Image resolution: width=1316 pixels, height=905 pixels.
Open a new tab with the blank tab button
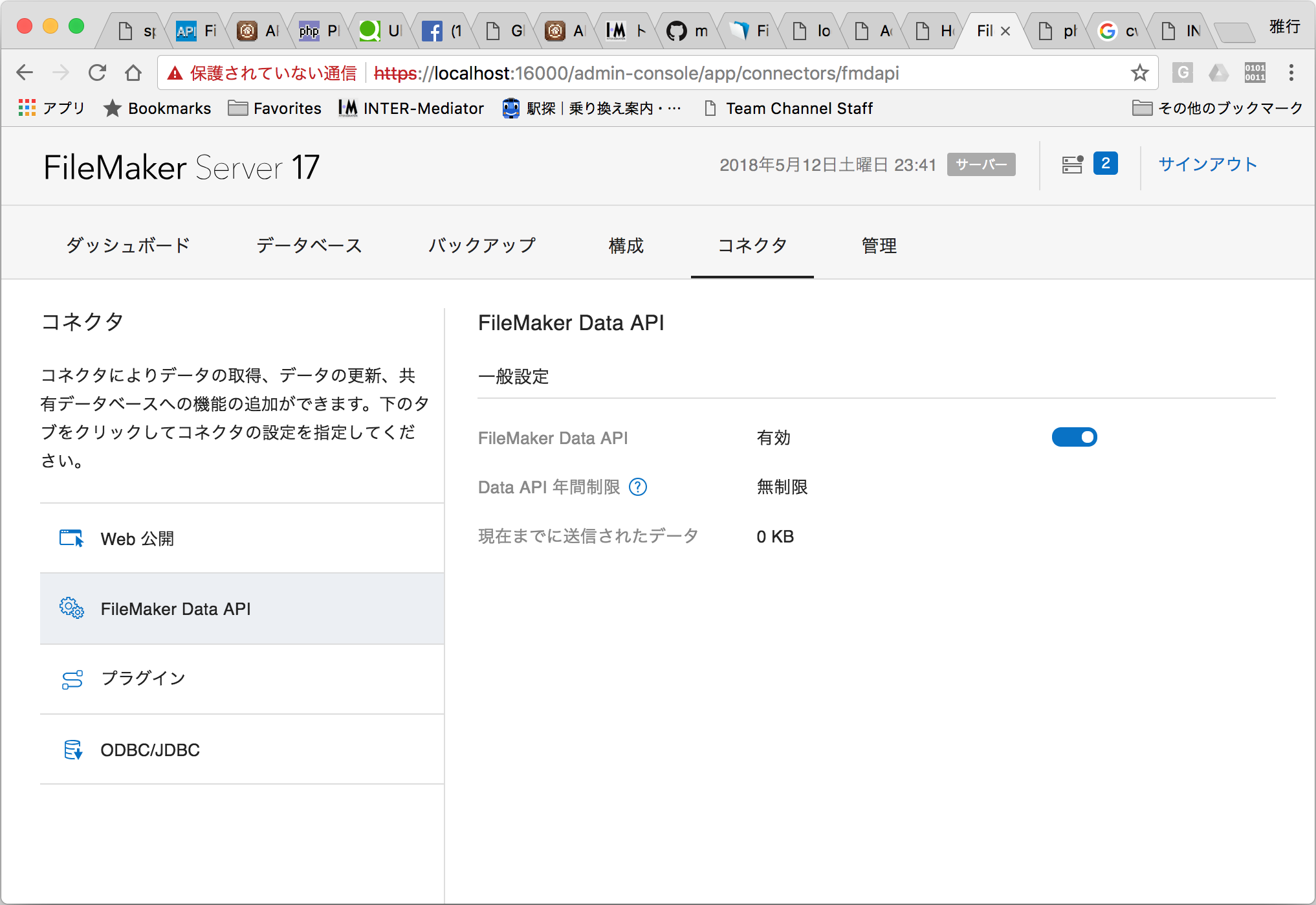click(1234, 32)
